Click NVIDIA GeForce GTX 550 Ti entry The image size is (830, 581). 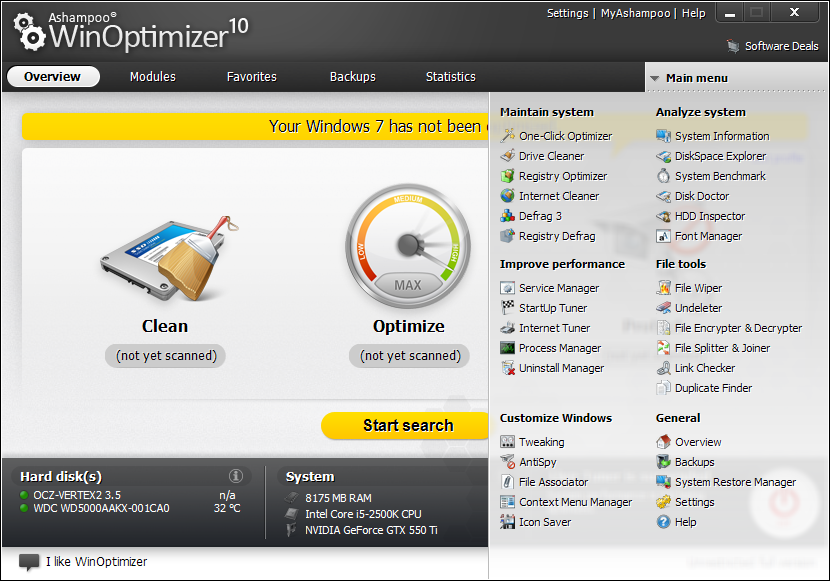pos(371,530)
